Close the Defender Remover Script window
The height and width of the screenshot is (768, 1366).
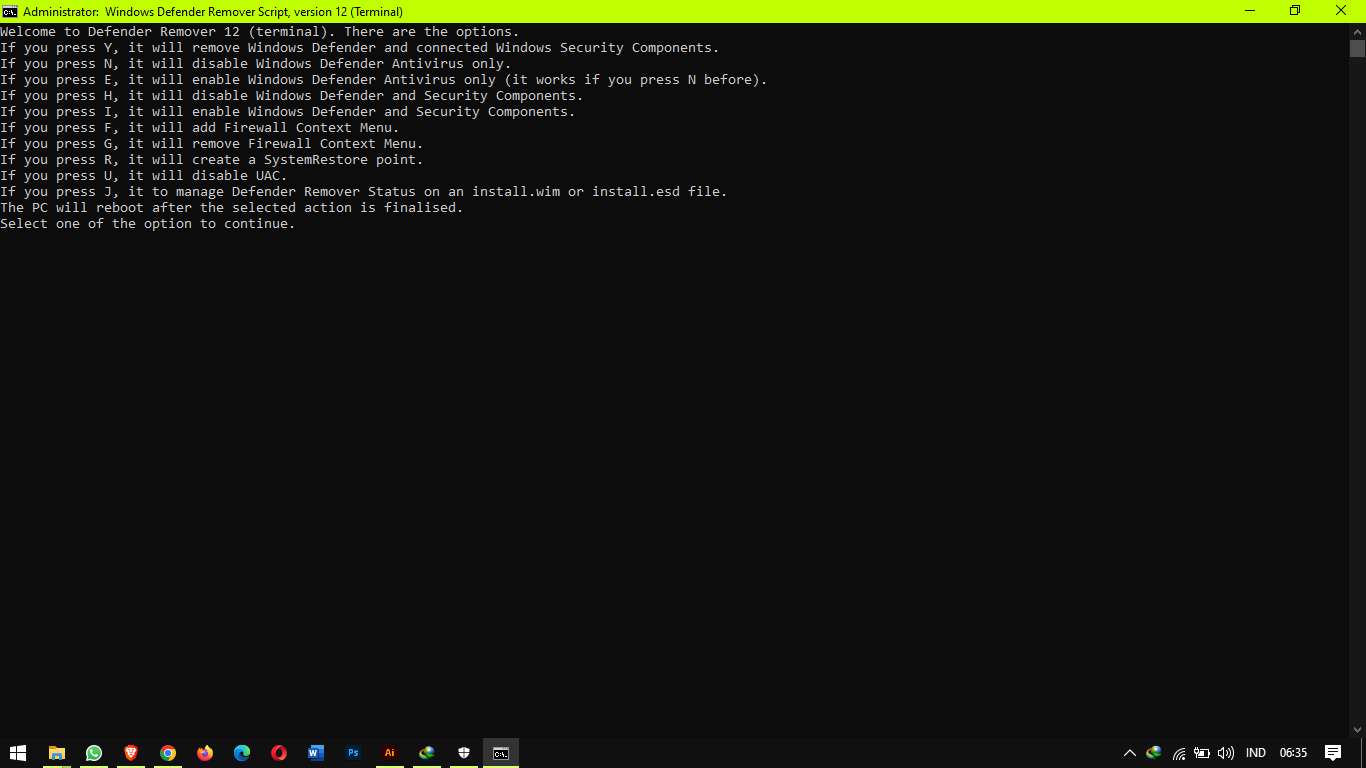[1342, 11]
